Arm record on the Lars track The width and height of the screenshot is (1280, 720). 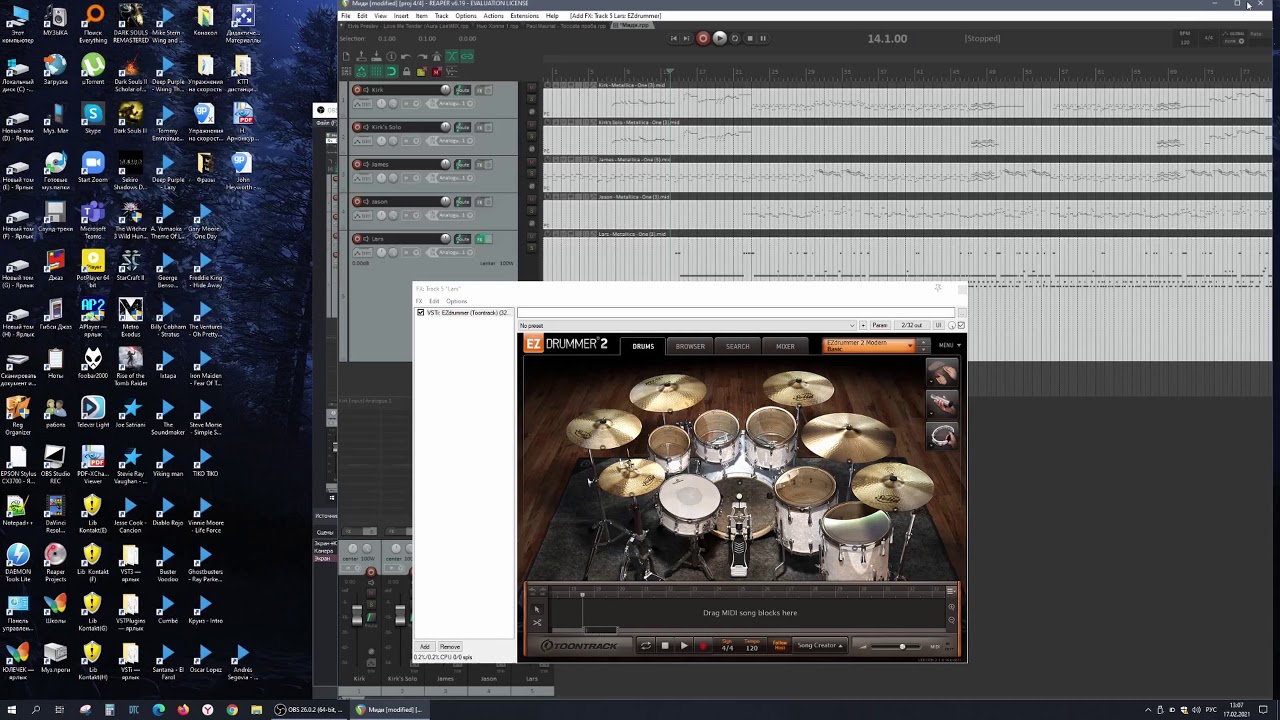click(x=357, y=238)
